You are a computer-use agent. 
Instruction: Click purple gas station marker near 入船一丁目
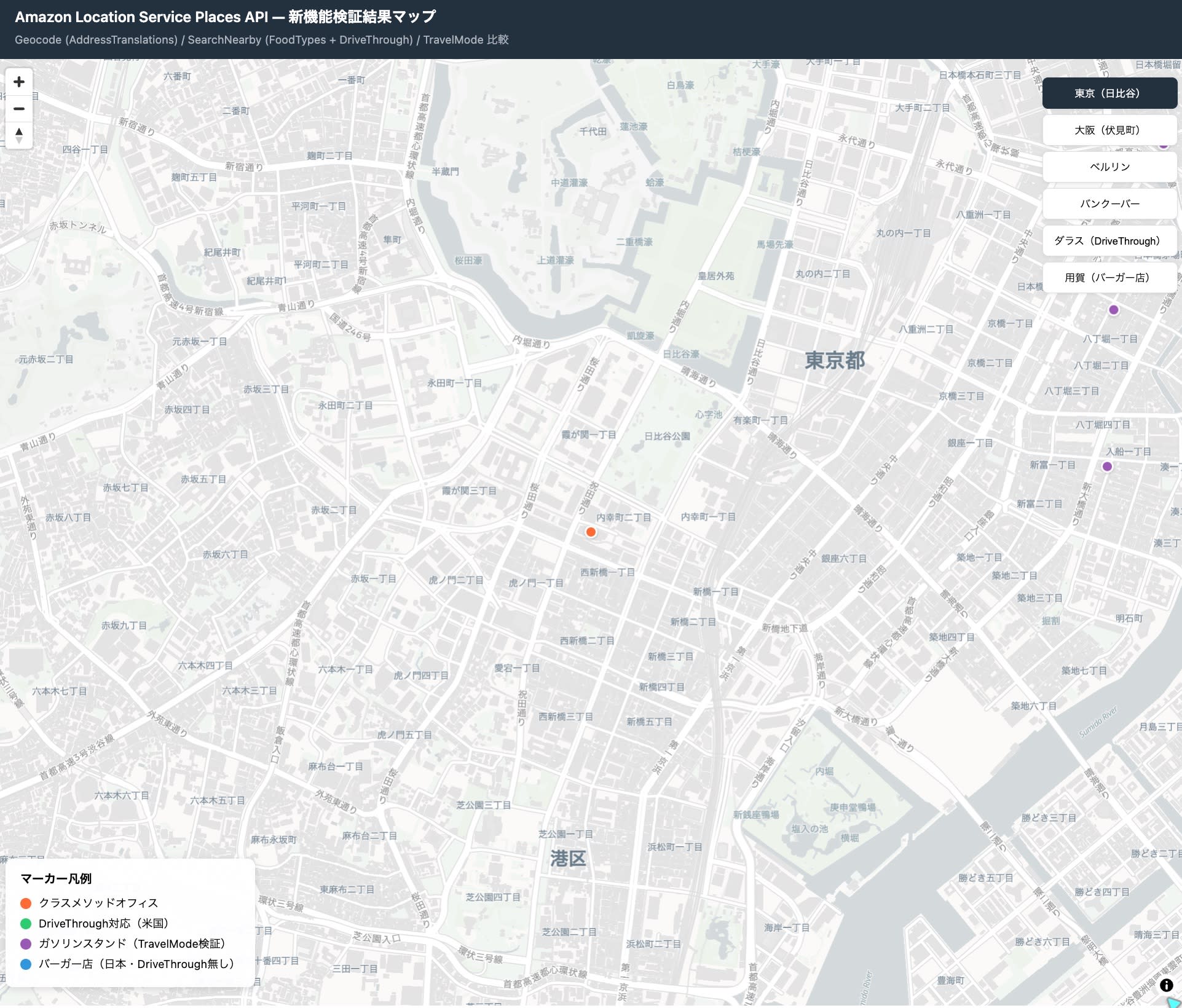[x=1107, y=467]
